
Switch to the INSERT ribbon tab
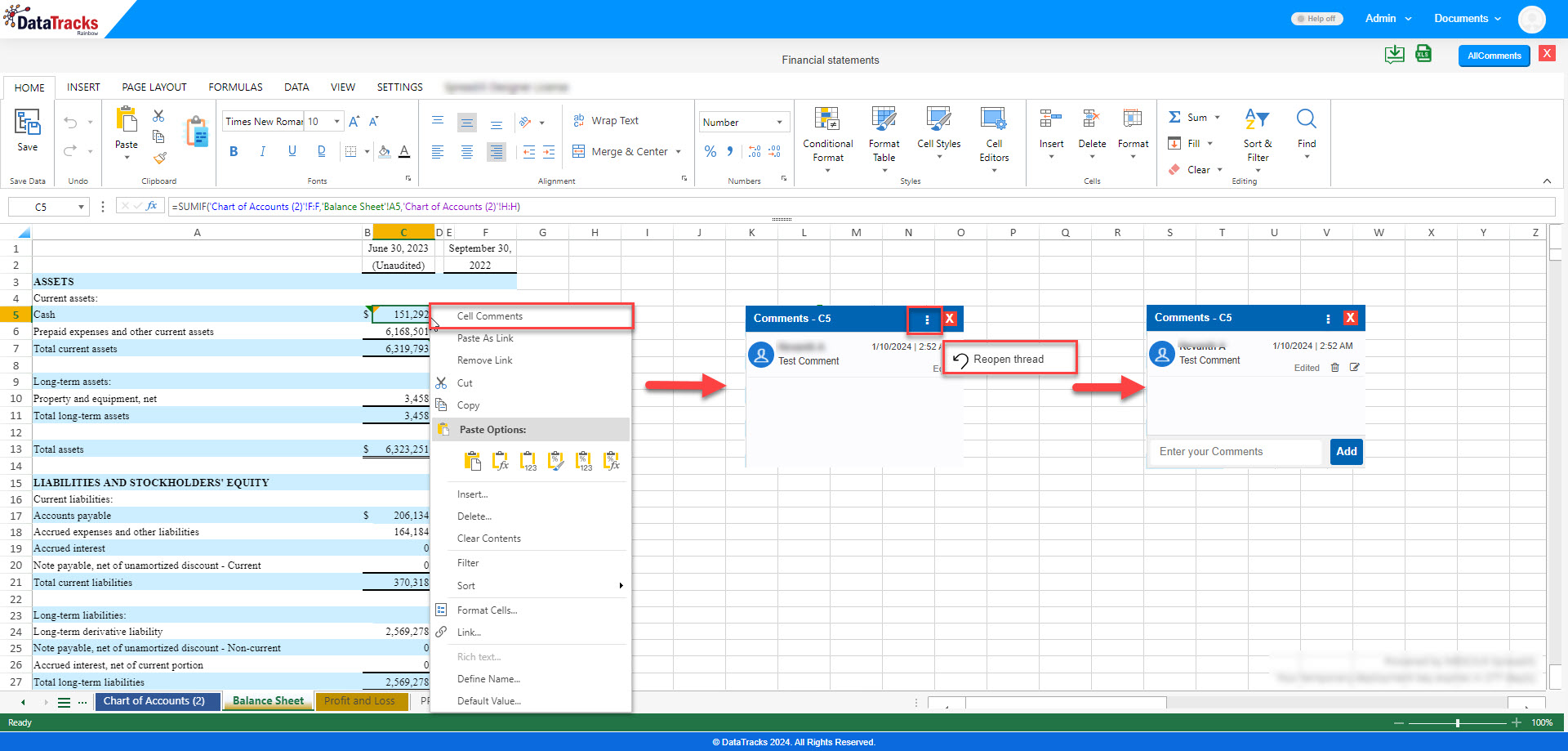[83, 87]
